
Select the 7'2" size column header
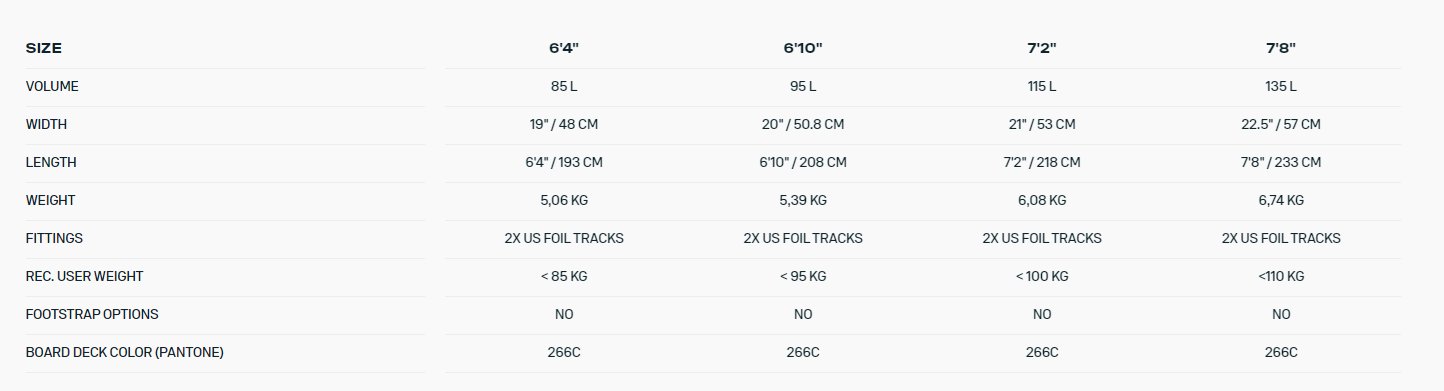(x=1042, y=48)
